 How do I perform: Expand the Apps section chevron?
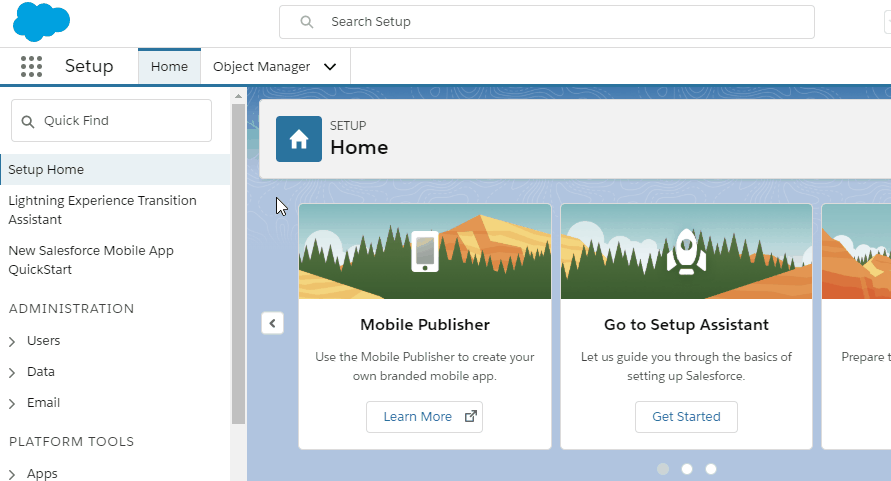tap(12, 475)
